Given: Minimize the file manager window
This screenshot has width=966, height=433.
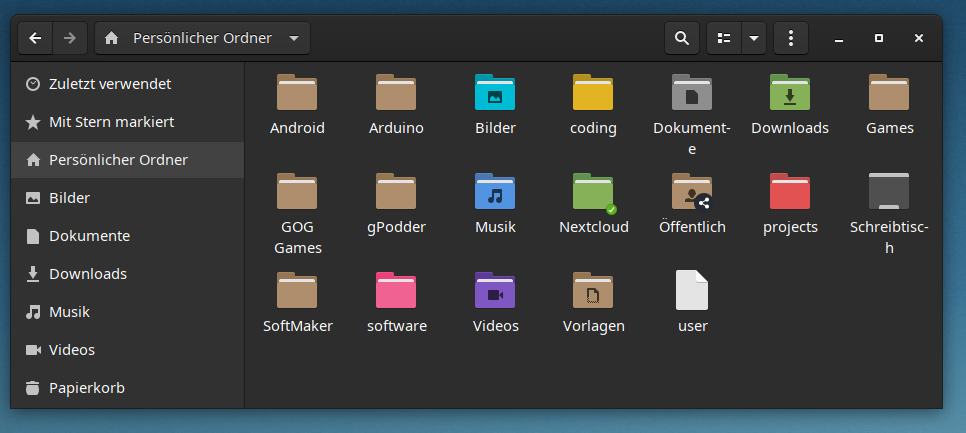Looking at the screenshot, I should (838, 38).
